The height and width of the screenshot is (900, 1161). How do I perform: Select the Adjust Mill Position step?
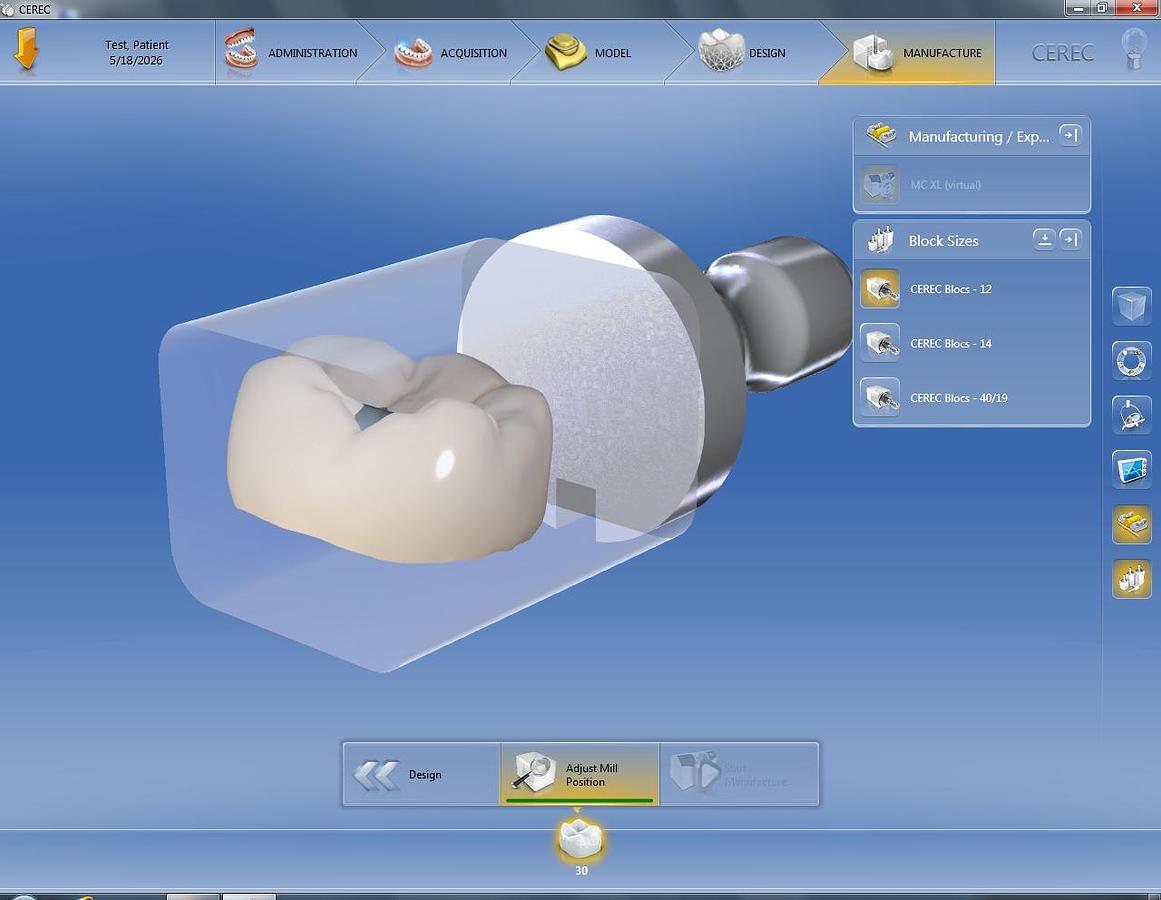pos(580,774)
